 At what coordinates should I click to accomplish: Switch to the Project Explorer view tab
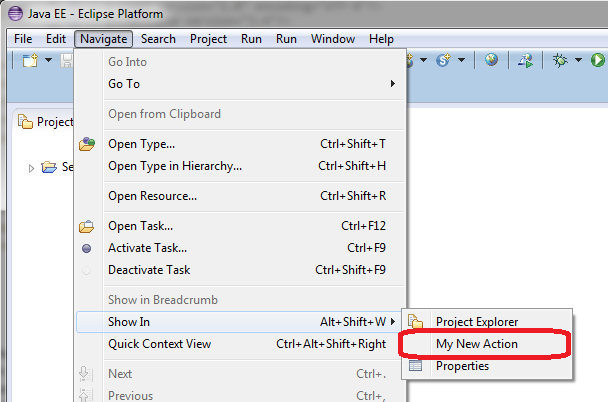tap(45, 122)
